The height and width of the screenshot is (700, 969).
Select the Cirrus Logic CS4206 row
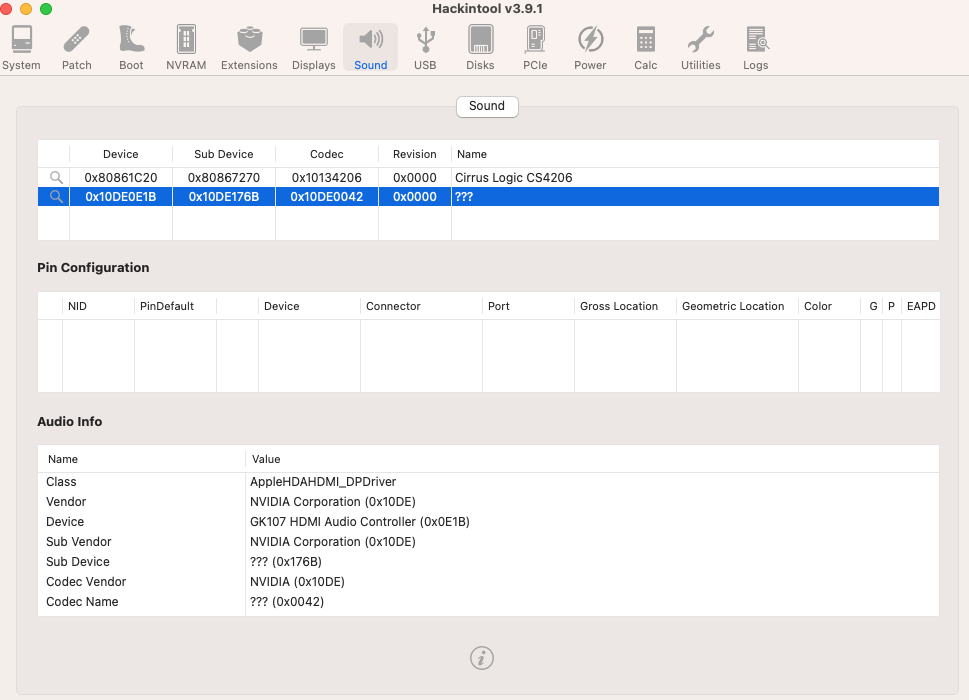coord(513,177)
